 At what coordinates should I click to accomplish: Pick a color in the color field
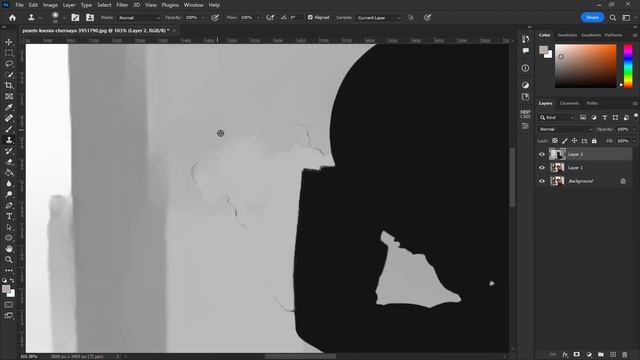point(585,66)
